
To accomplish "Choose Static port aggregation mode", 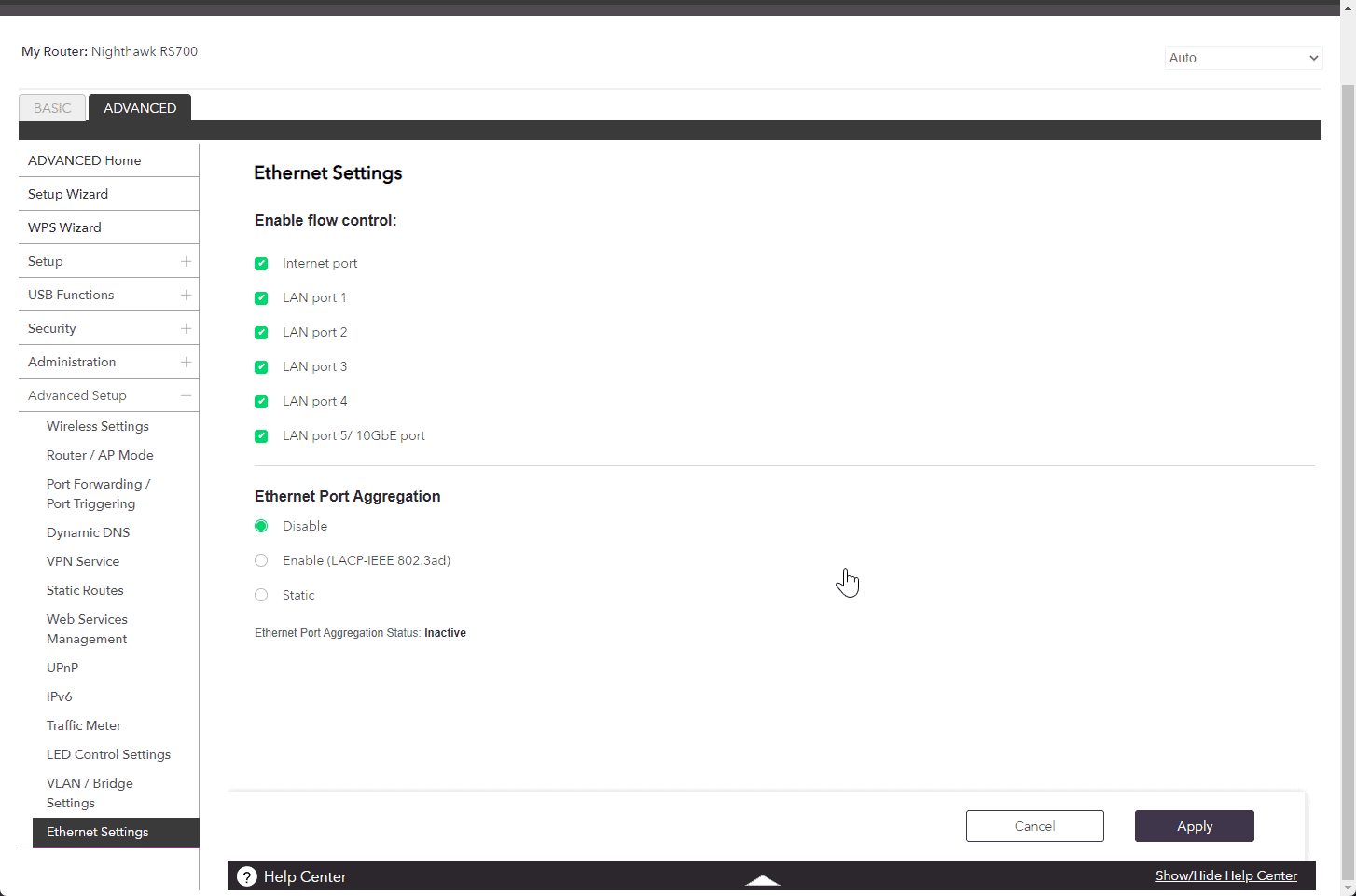I will [x=261, y=595].
